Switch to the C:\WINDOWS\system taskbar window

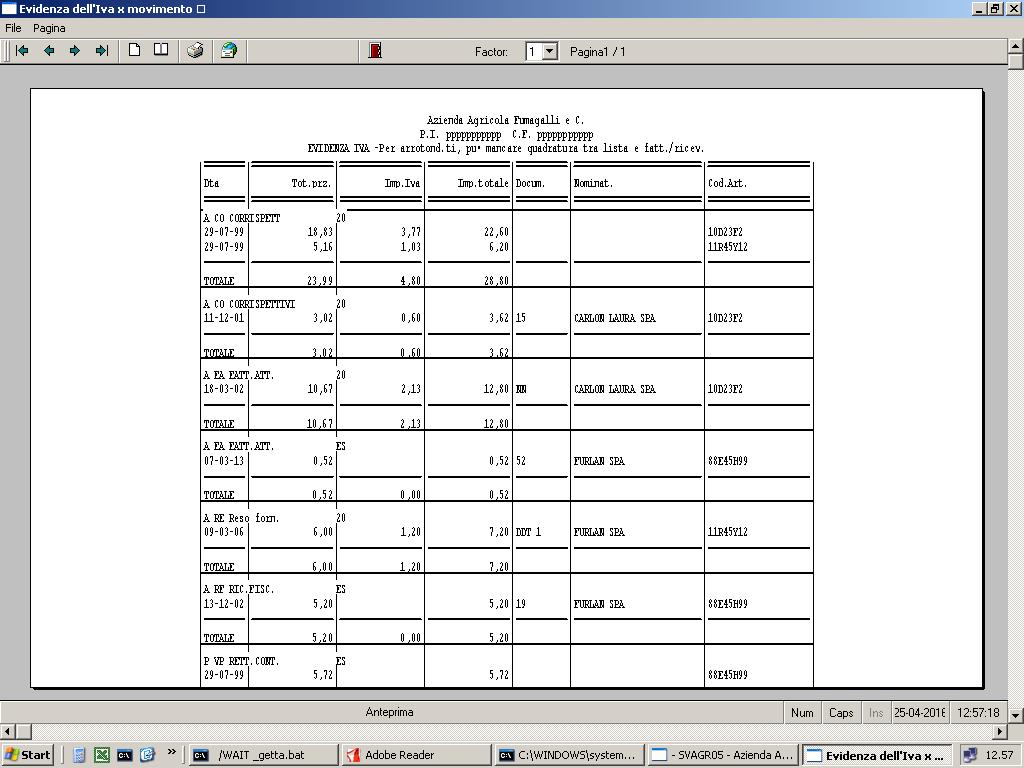(569, 755)
